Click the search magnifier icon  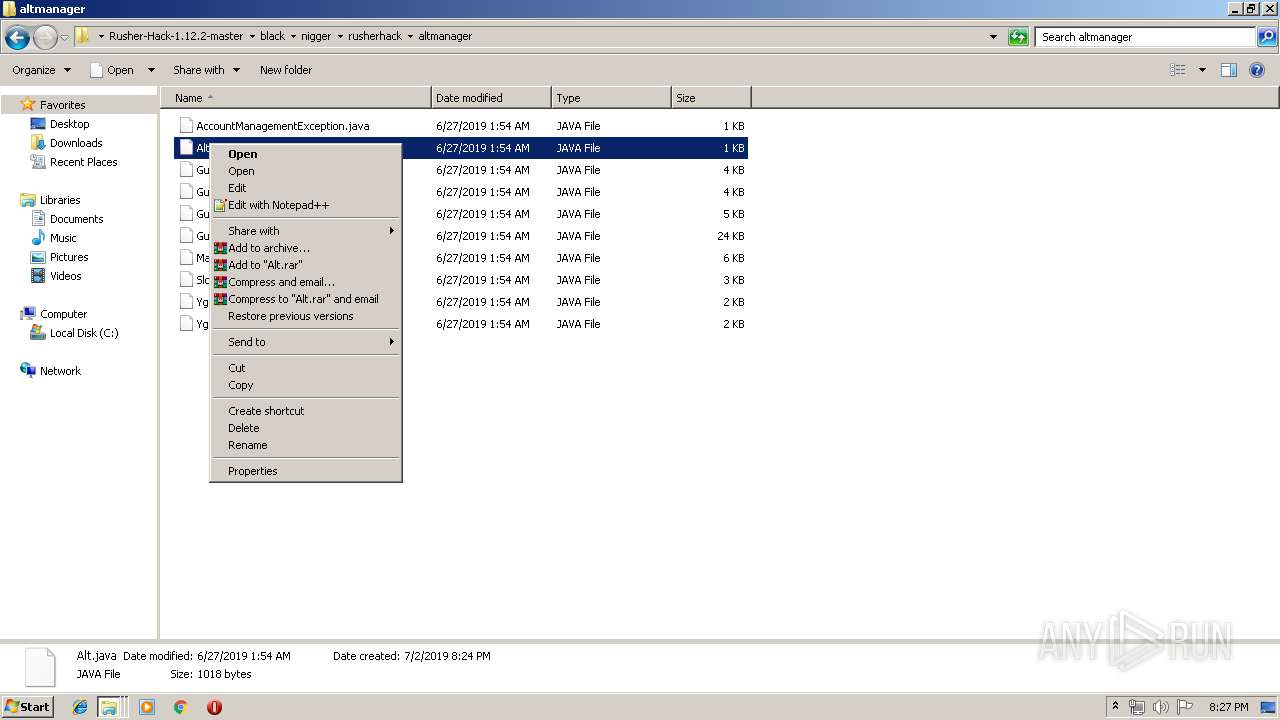coord(1267,37)
